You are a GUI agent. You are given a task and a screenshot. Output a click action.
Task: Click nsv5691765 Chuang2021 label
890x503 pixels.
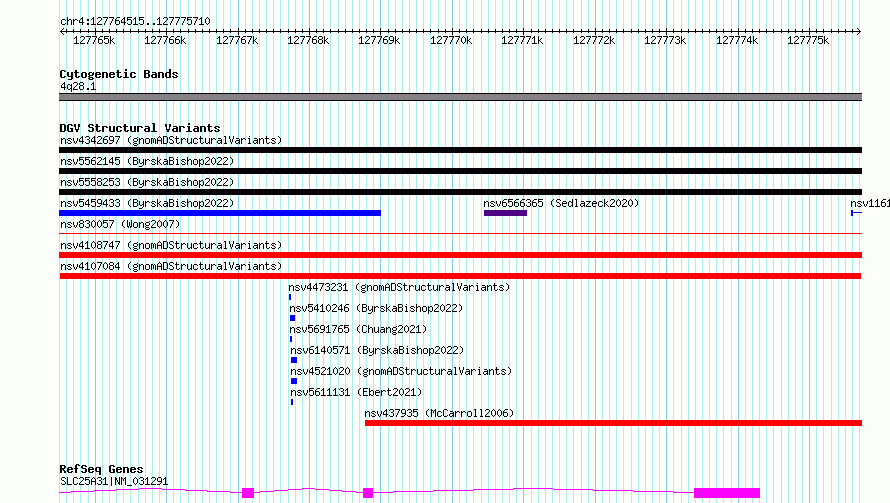(358, 329)
